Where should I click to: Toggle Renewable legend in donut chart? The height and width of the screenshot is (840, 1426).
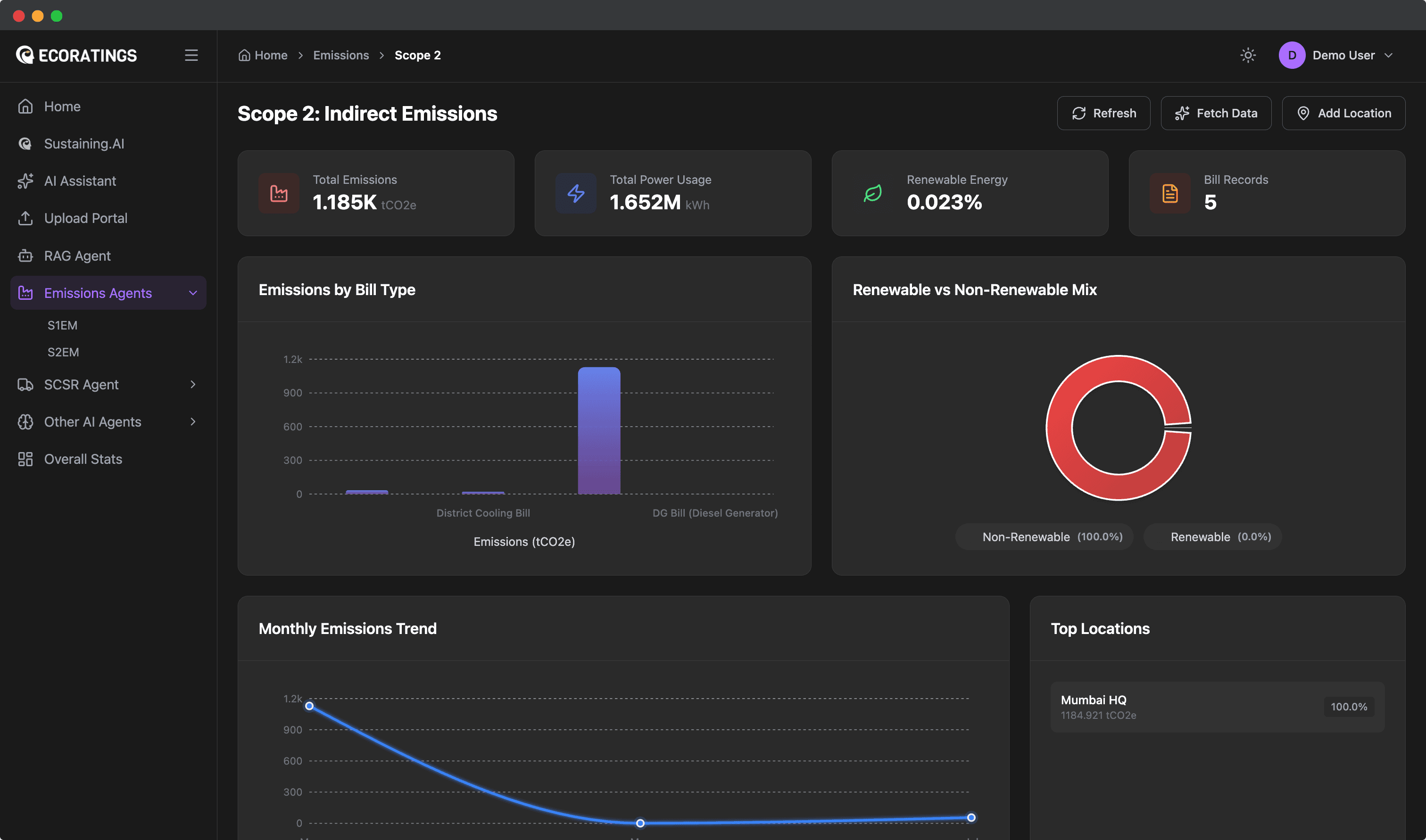tap(1212, 536)
